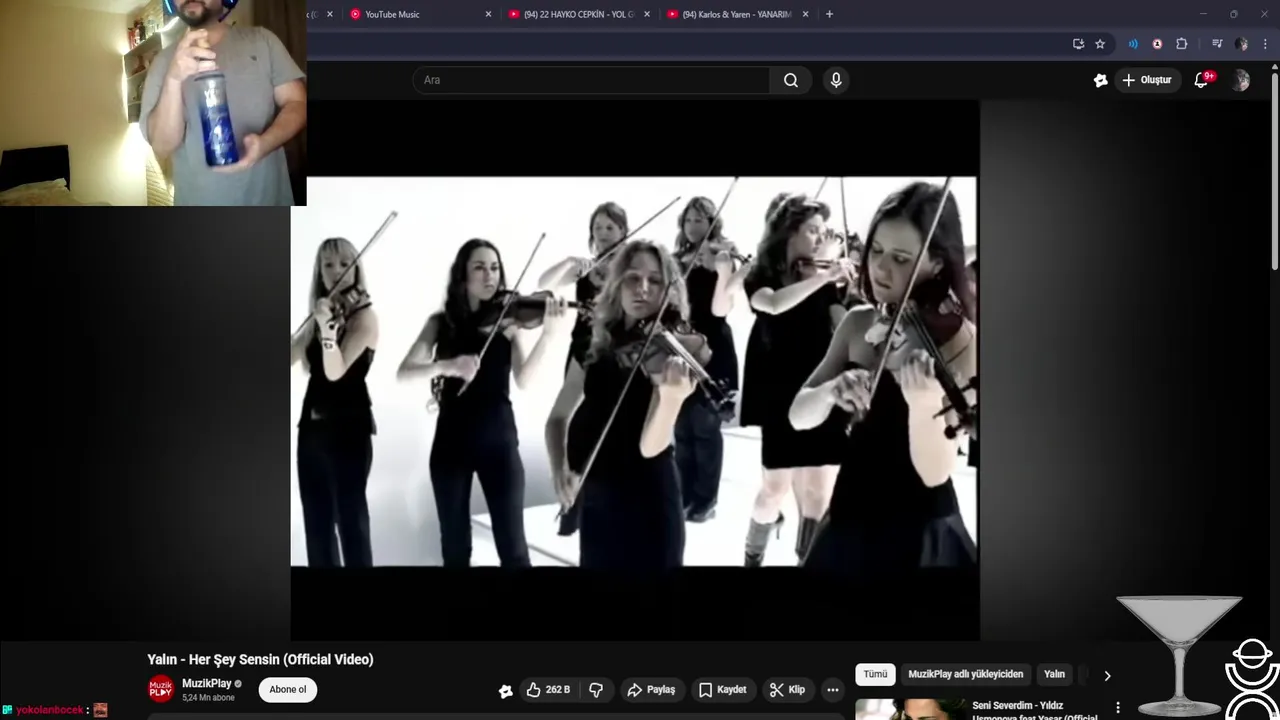Screen dimensions: 1280x720
Task: Subscribe with Abone ol button
Action: click(288, 689)
